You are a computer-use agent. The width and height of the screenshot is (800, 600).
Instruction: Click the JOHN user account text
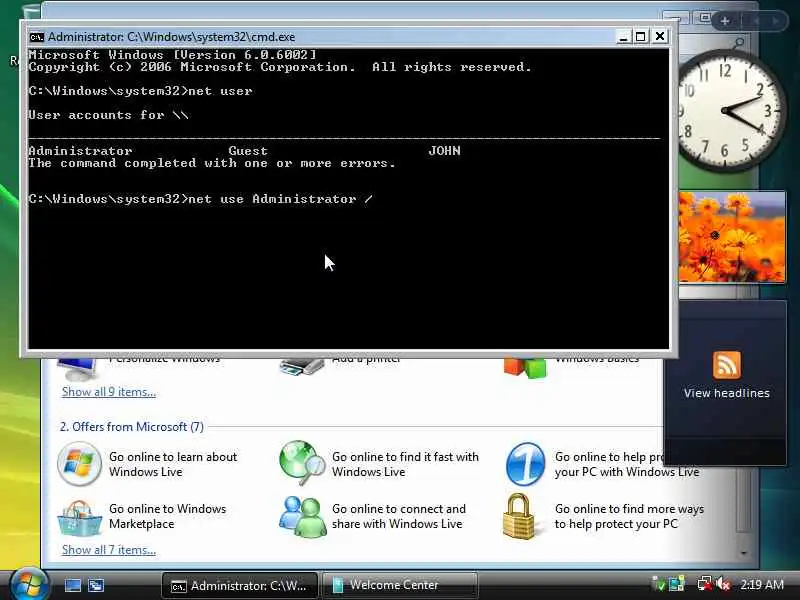pyautogui.click(x=444, y=151)
